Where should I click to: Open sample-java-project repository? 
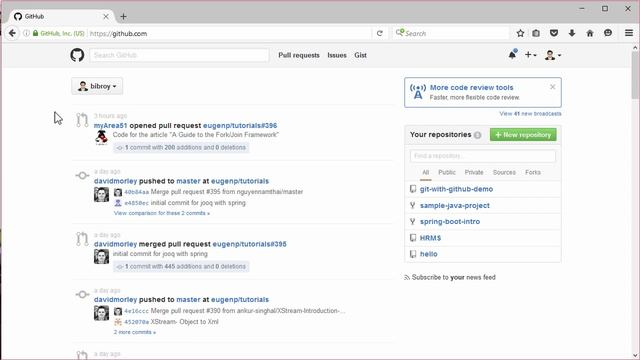(x=455, y=205)
